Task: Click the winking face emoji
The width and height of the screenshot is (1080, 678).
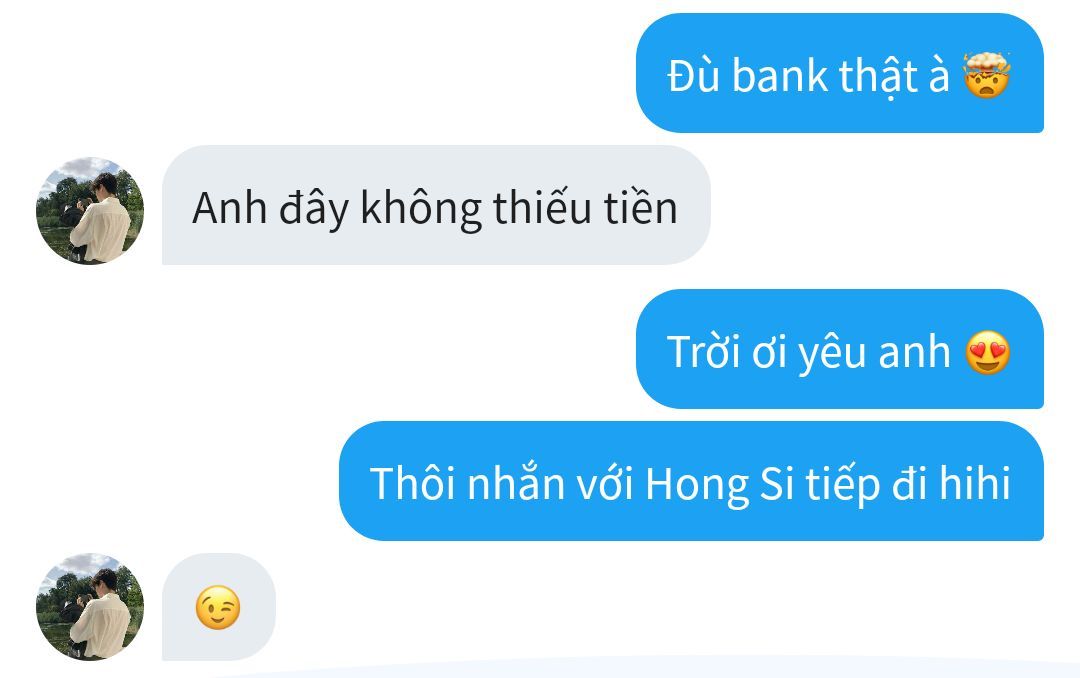Action: 218,607
